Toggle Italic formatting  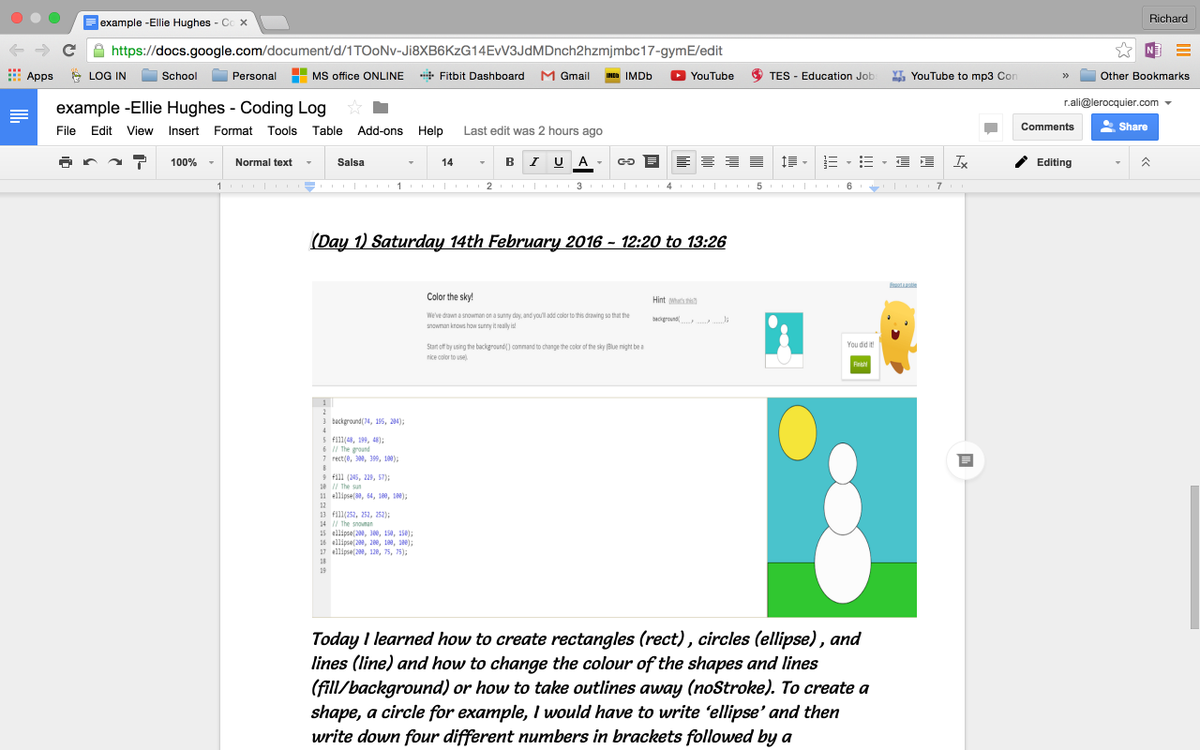pos(534,162)
